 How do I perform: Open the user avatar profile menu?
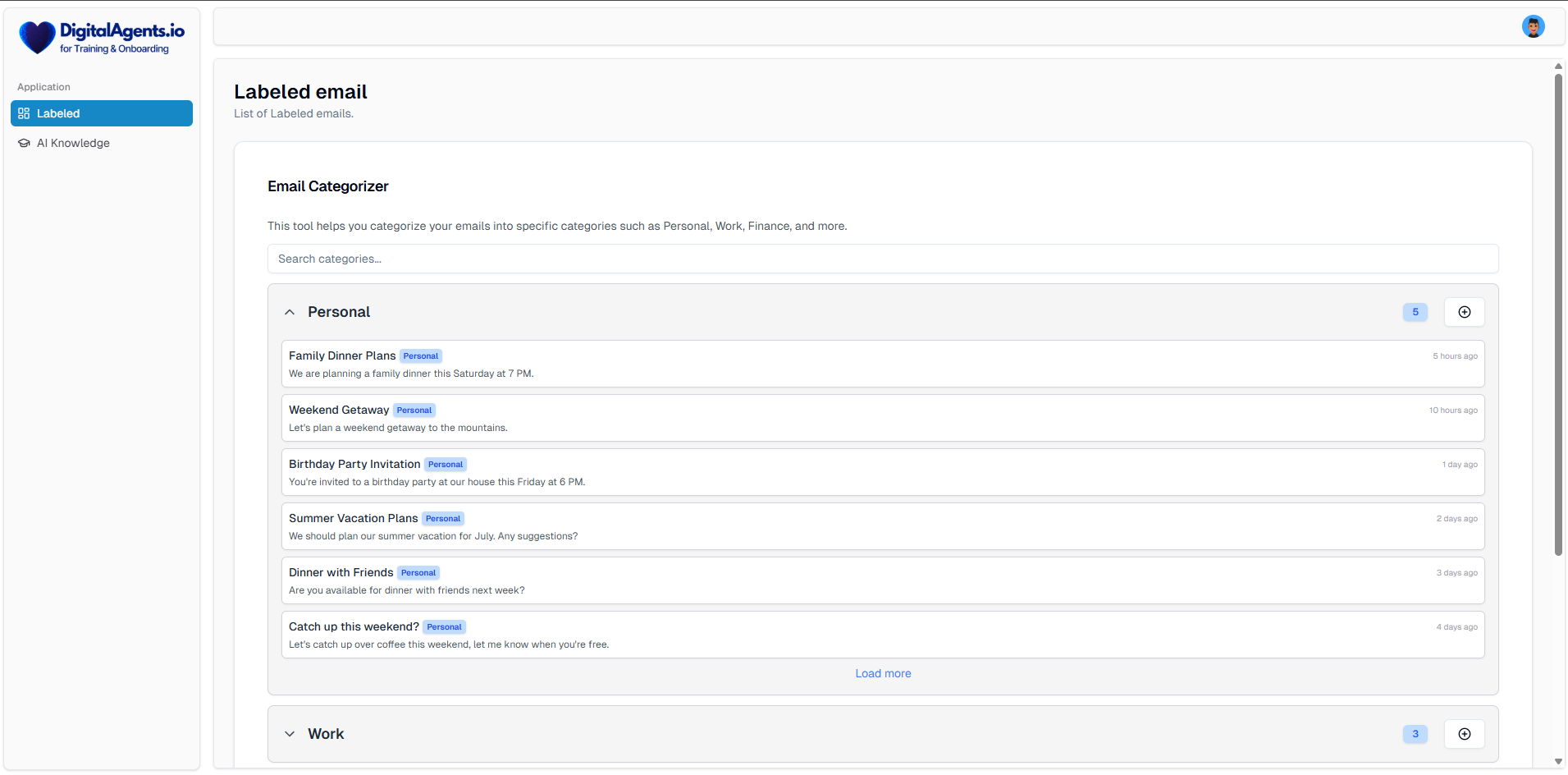tap(1533, 27)
